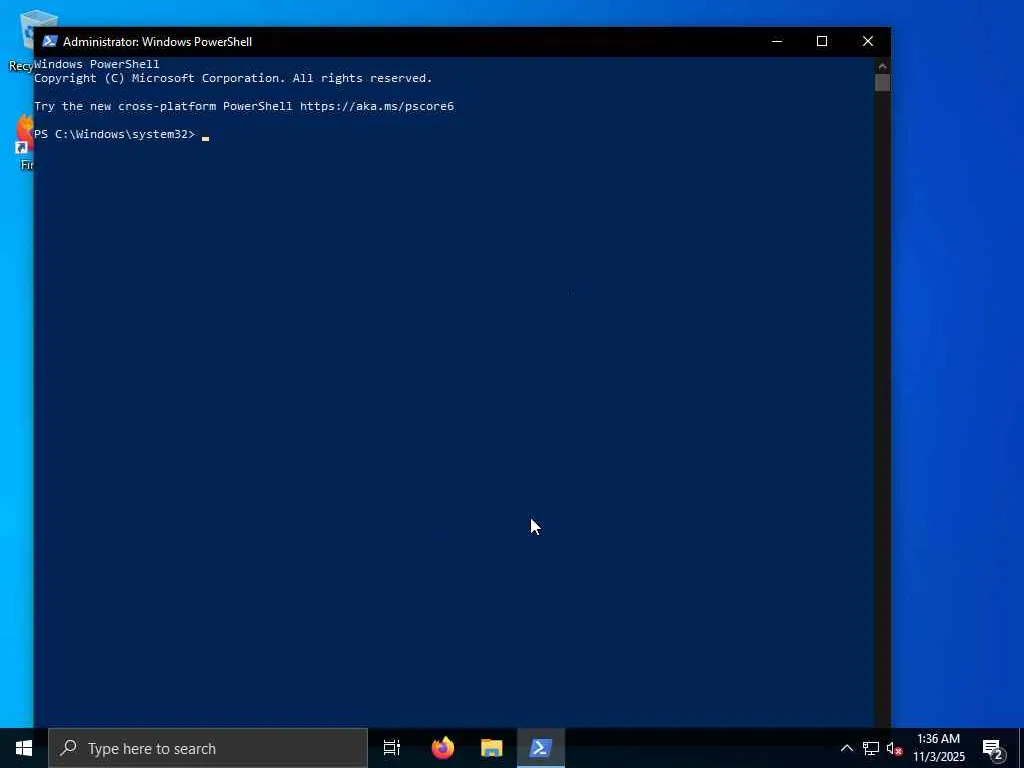Screen dimensions: 1024x768
Task: Close the Administrator PowerShell window
Action: [867, 41]
